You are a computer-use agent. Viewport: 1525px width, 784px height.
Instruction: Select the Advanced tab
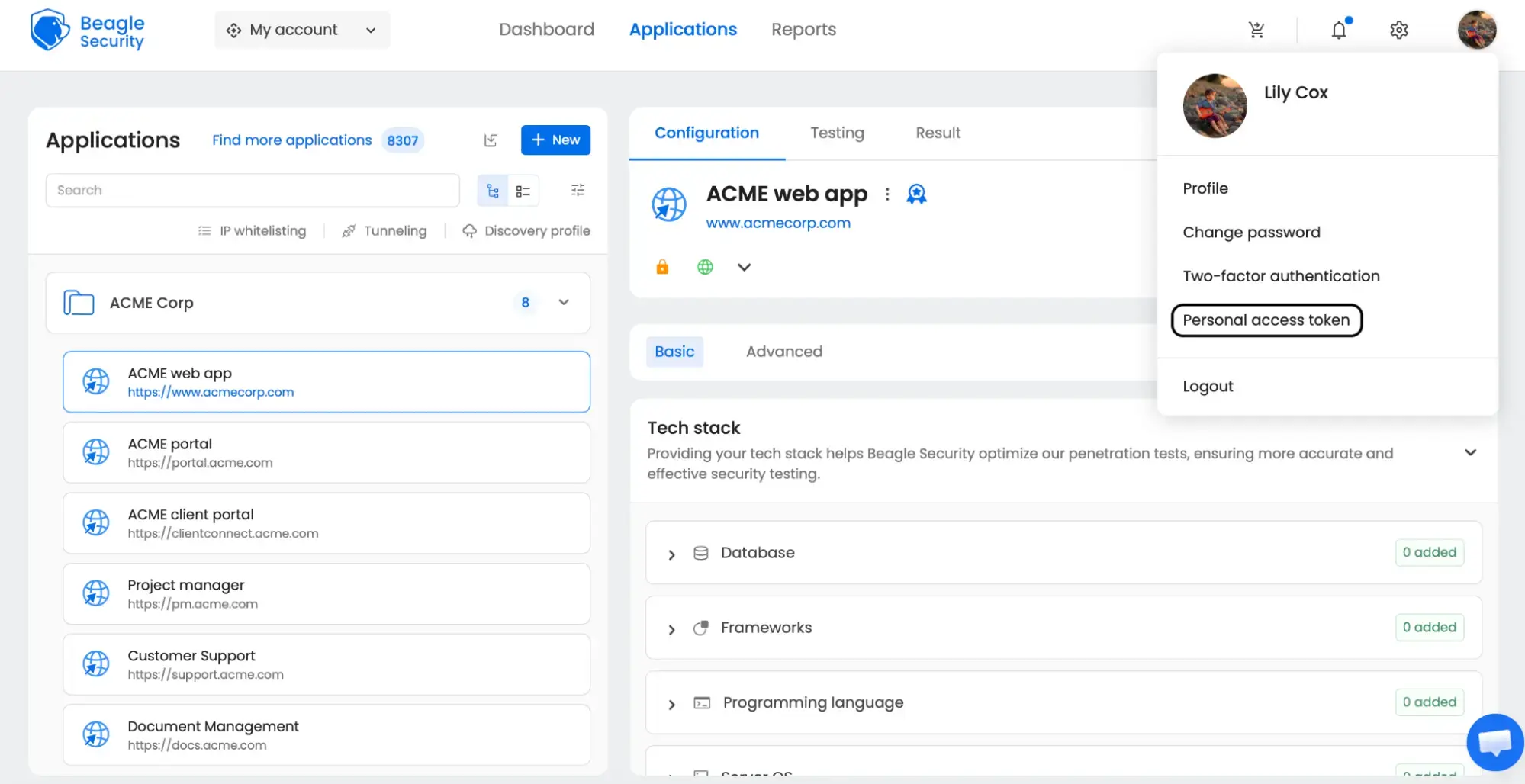(x=783, y=352)
